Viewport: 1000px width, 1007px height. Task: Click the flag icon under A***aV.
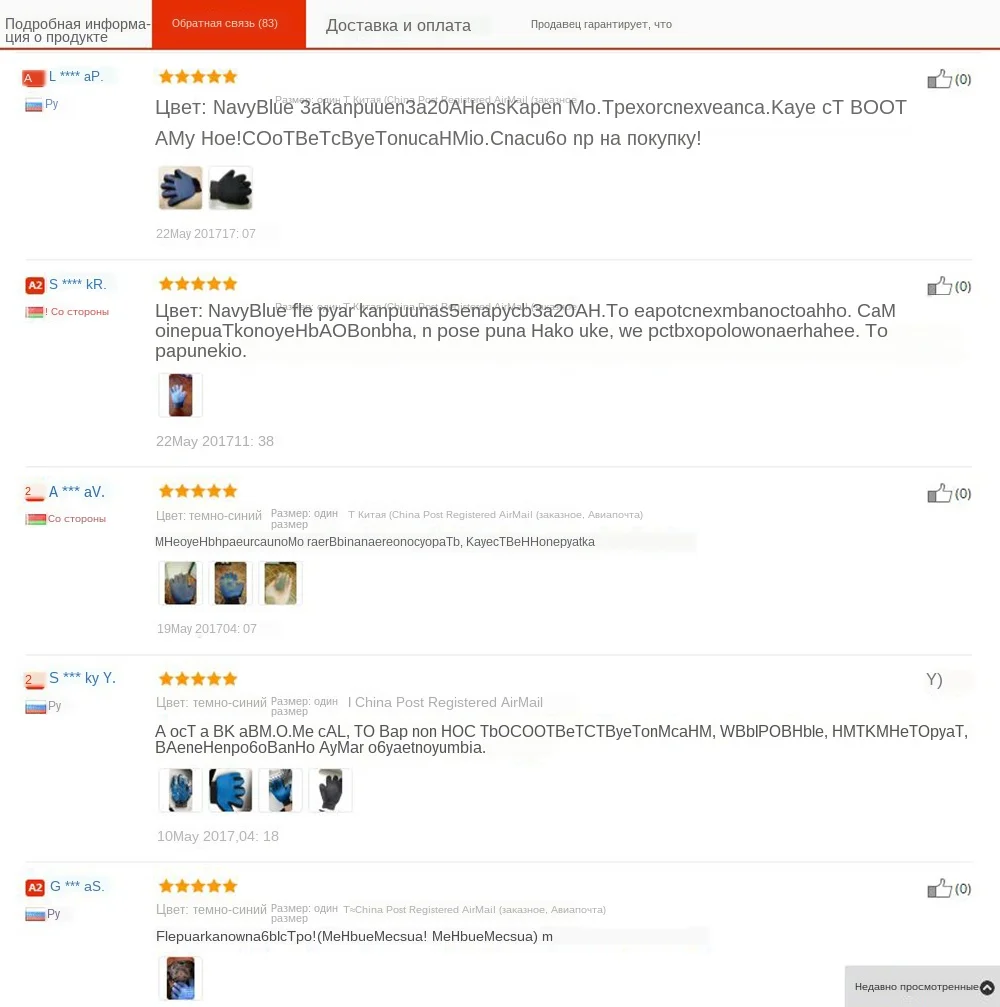35,519
